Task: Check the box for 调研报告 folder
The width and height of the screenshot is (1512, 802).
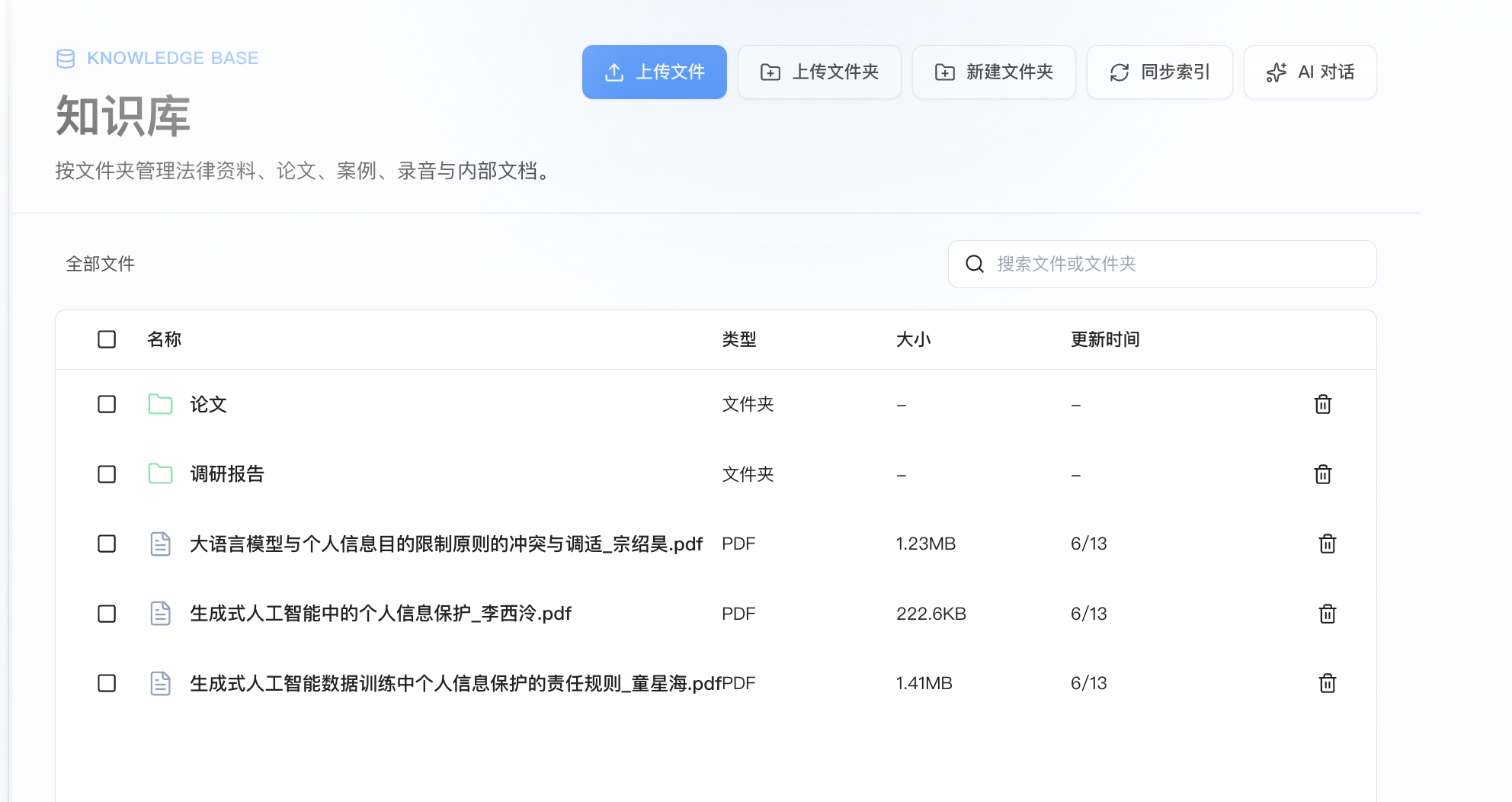Action: point(107,474)
